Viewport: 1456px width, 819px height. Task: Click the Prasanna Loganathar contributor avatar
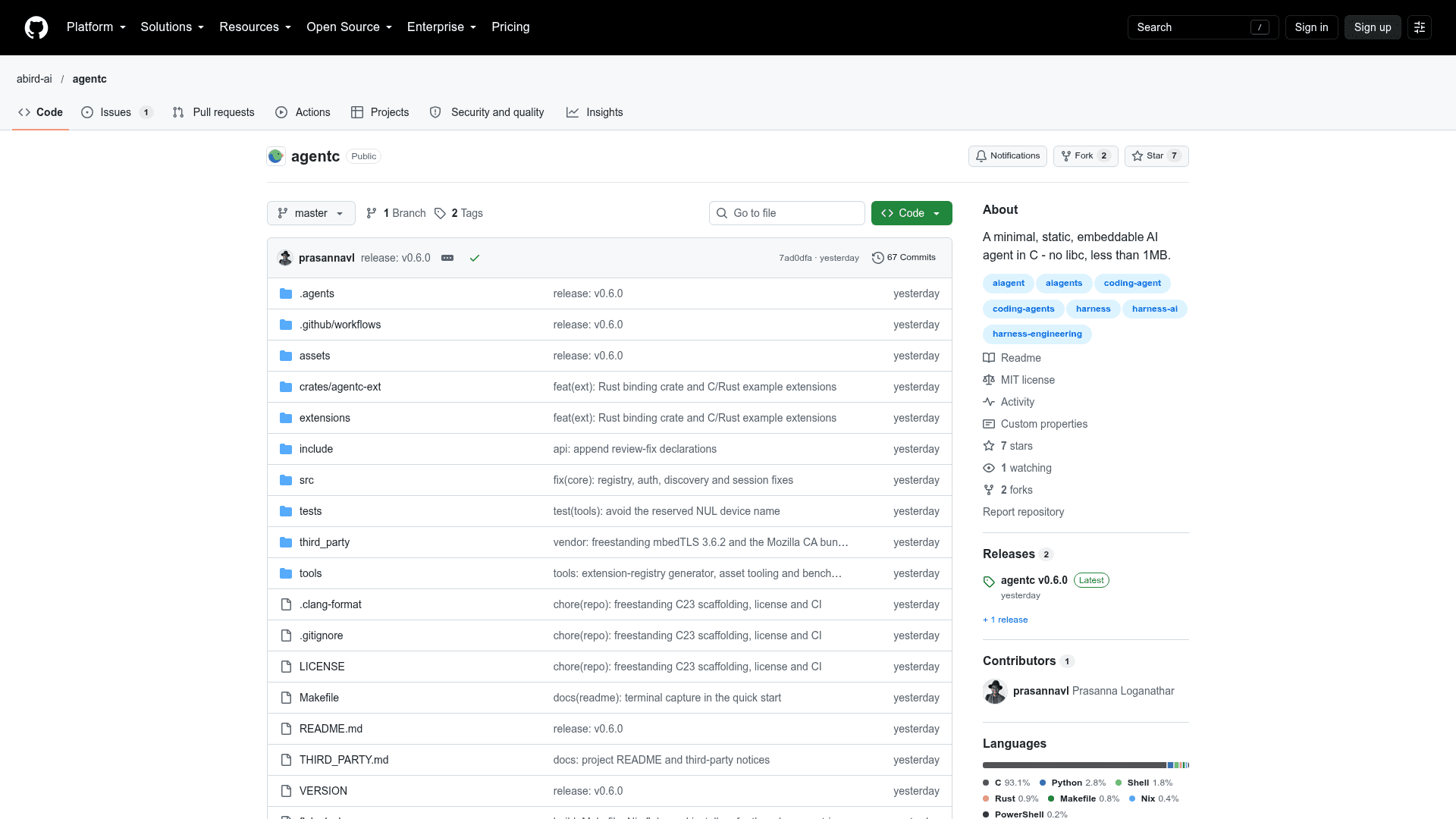click(x=995, y=691)
